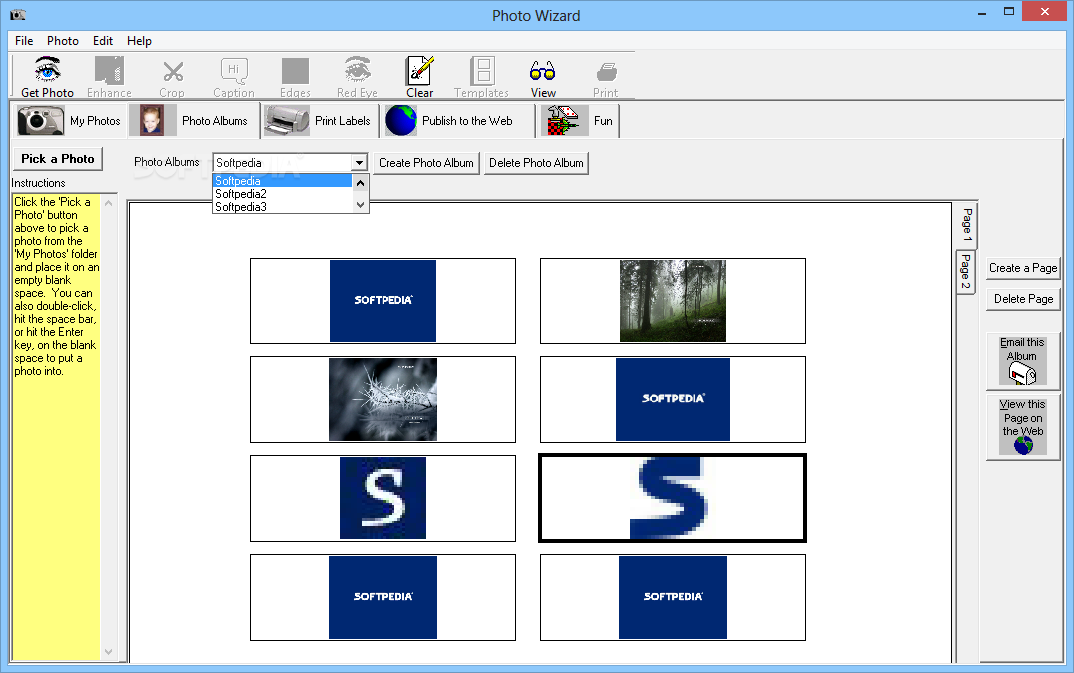Open the Photo menu
This screenshot has height=673, width=1074.
[x=62, y=41]
